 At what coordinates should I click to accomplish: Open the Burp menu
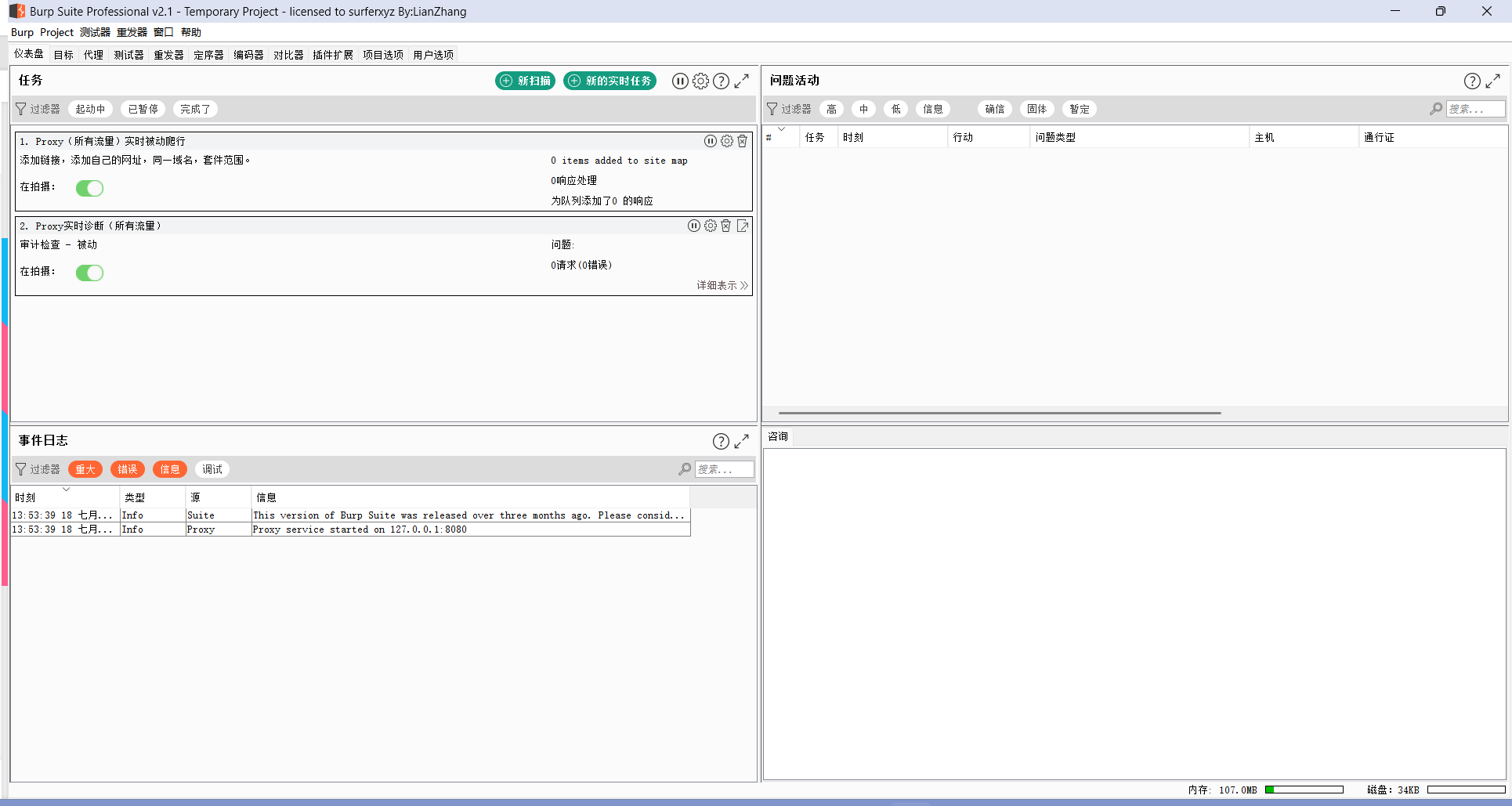(x=22, y=32)
